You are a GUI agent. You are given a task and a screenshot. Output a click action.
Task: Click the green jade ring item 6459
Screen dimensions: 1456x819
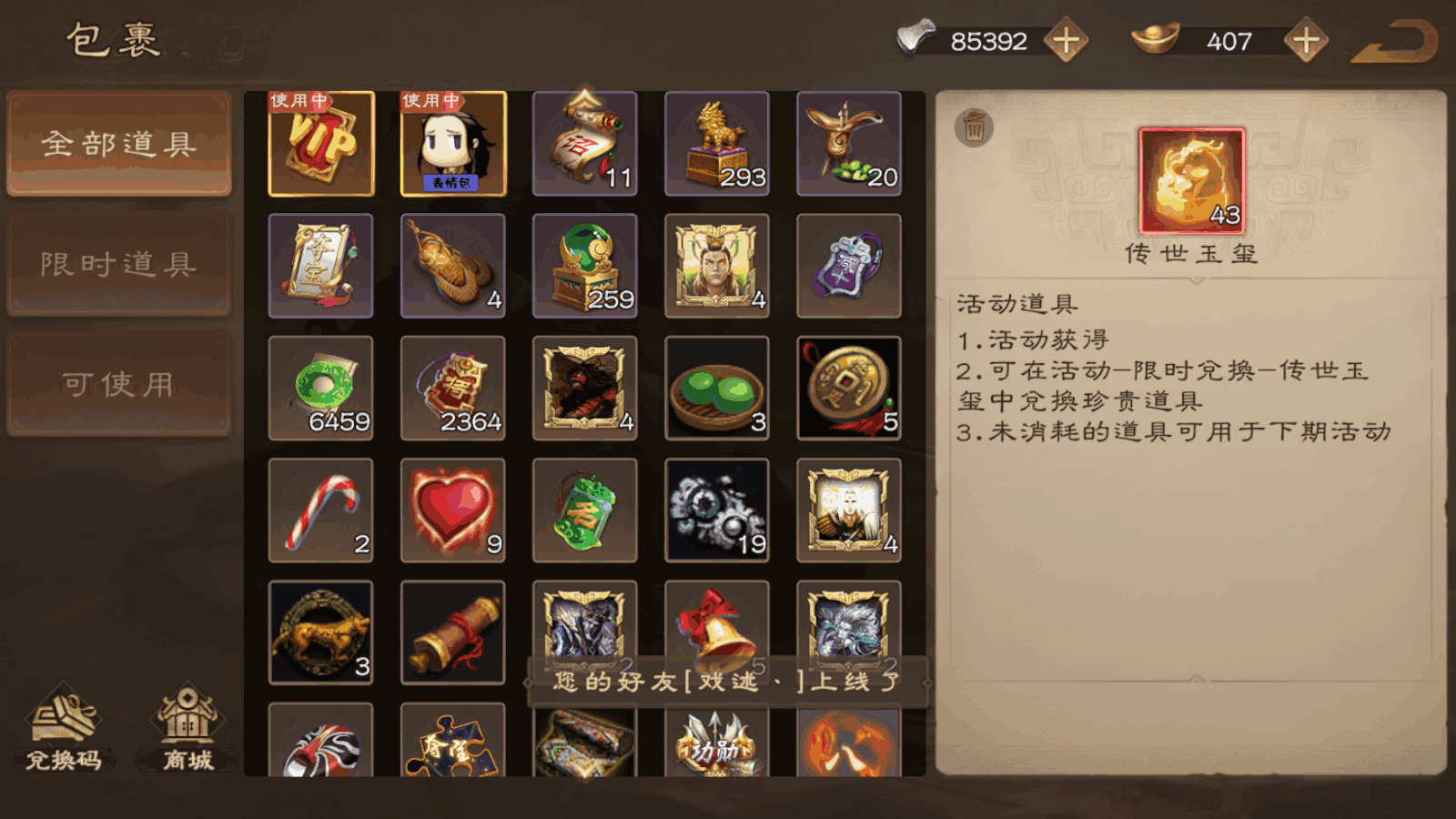point(321,389)
